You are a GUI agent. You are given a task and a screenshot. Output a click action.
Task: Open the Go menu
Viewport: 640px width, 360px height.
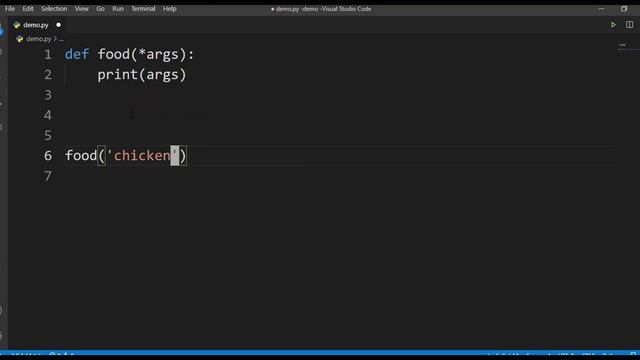point(100,9)
